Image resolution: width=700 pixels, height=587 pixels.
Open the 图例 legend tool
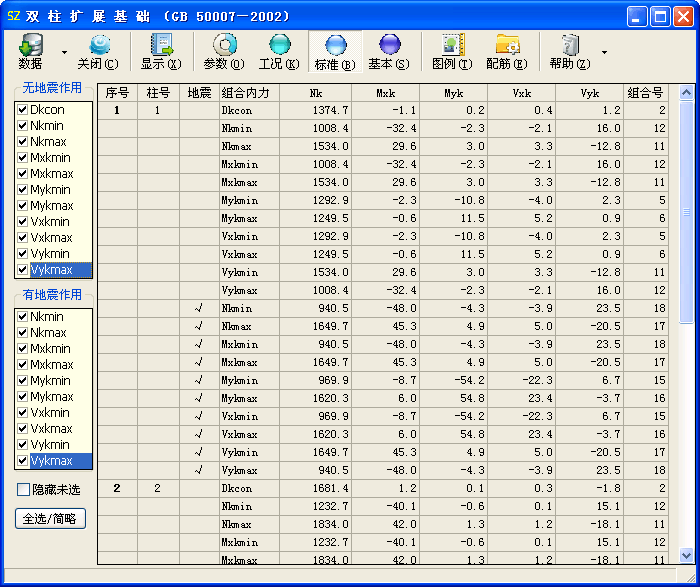pos(452,45)
